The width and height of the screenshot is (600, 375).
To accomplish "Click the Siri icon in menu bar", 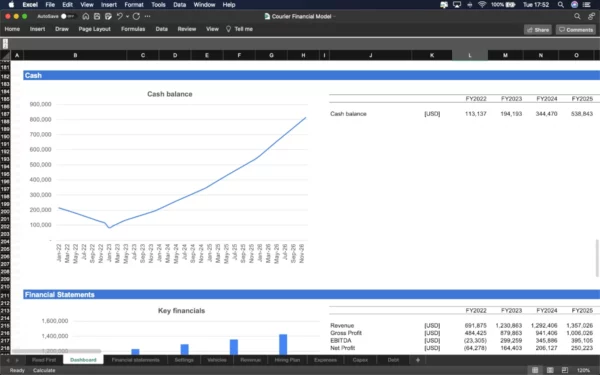I will point(574,5).
